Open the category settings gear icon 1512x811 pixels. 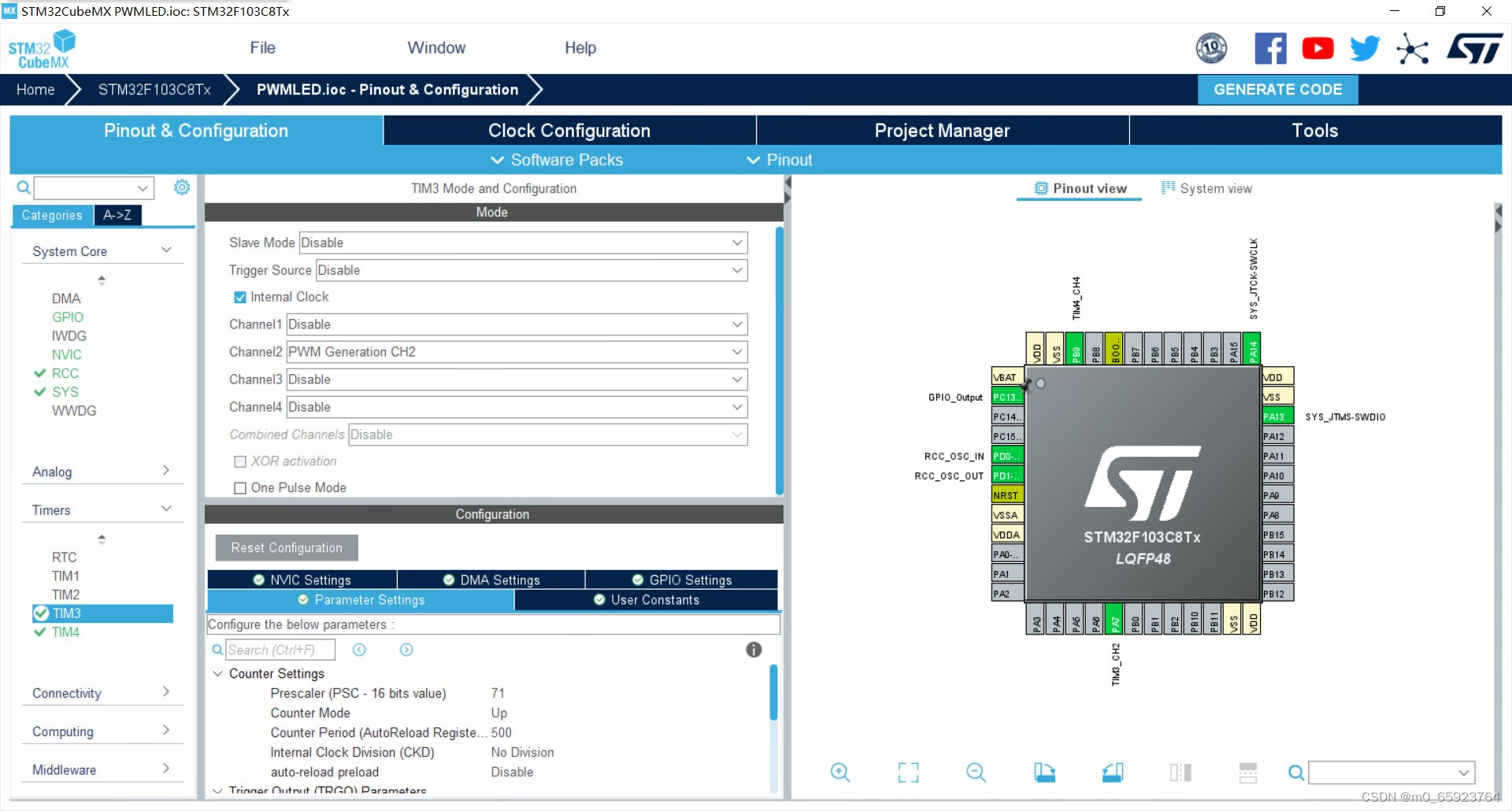(182, 187)
